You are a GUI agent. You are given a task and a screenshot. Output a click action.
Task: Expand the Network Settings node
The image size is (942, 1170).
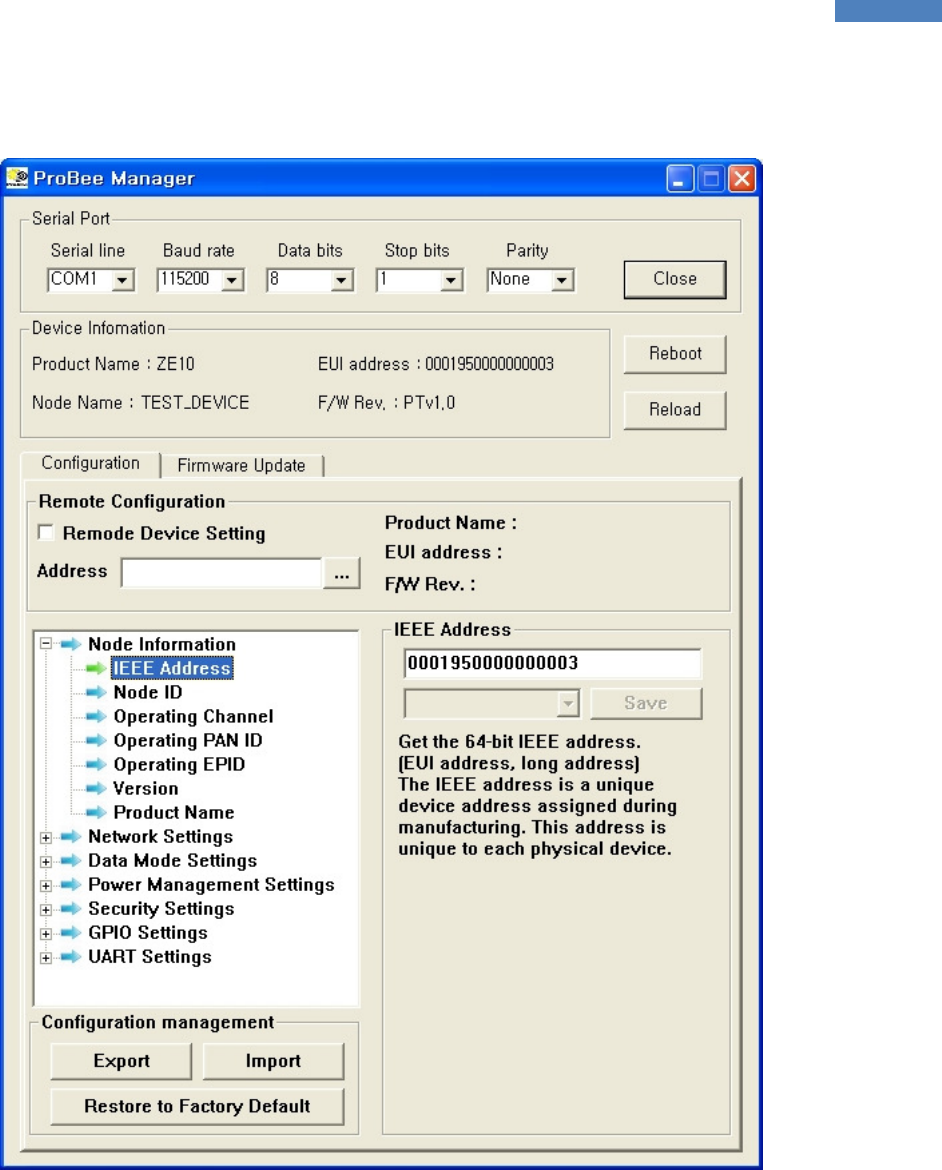(46, 838)
